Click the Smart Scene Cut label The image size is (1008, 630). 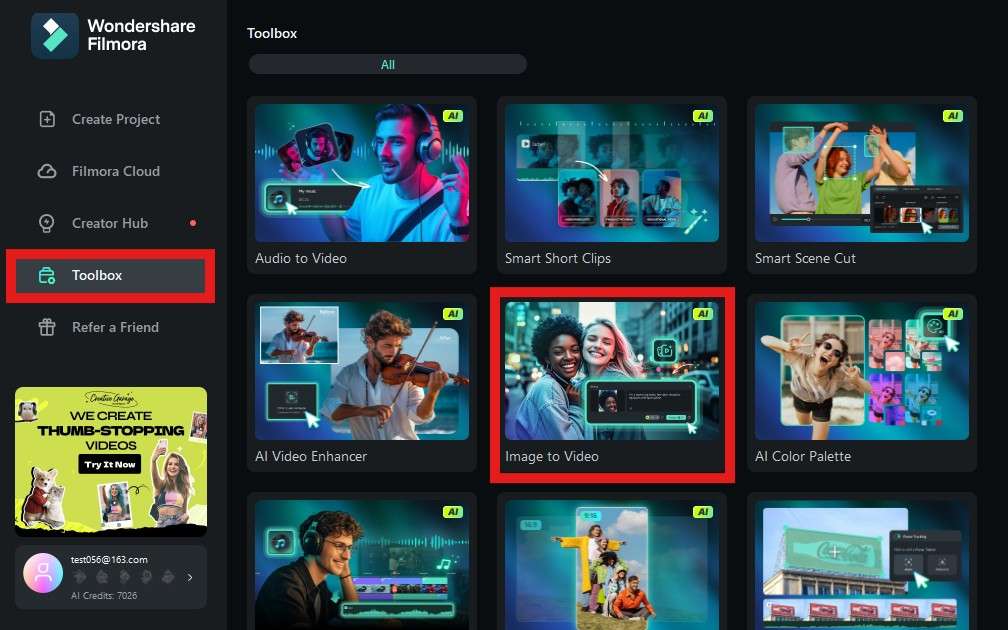click(x=805, y=258)
